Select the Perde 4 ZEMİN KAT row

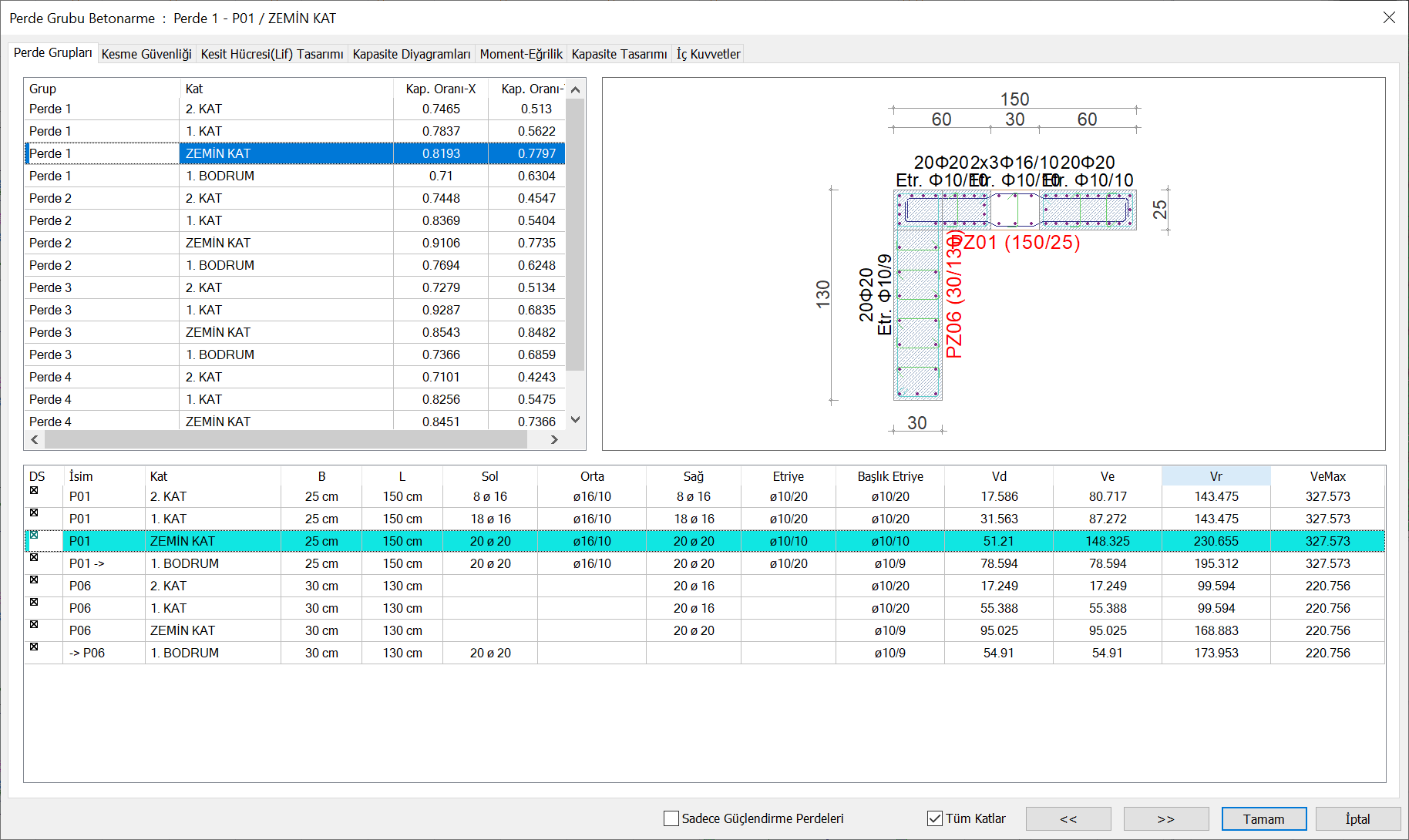(x=295, y=421)
